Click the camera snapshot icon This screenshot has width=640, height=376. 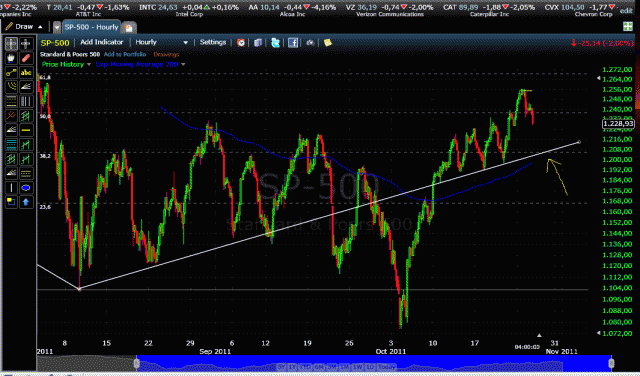310,42
